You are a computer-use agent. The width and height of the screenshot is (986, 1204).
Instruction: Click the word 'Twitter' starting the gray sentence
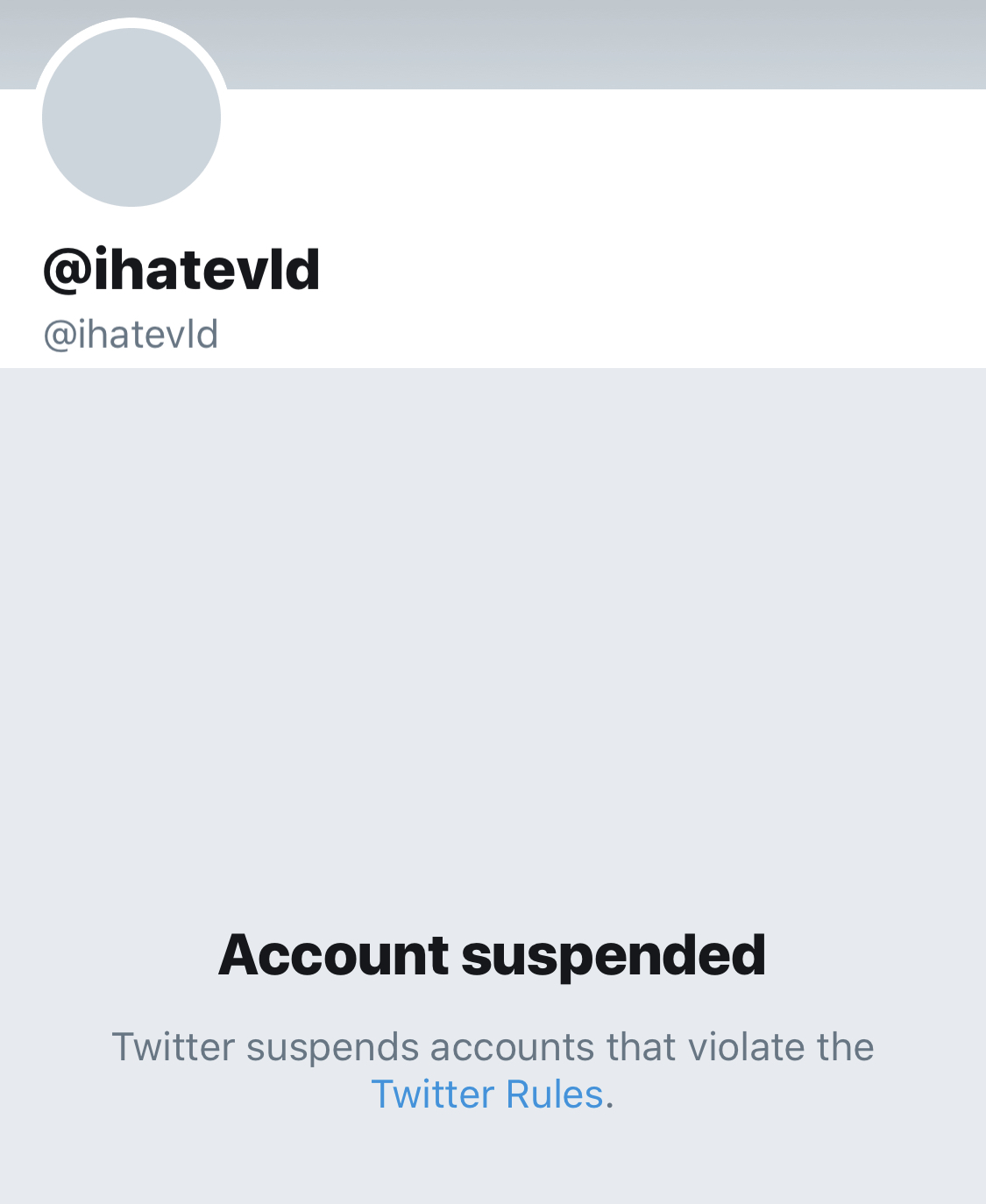(x=174, y=1047)
